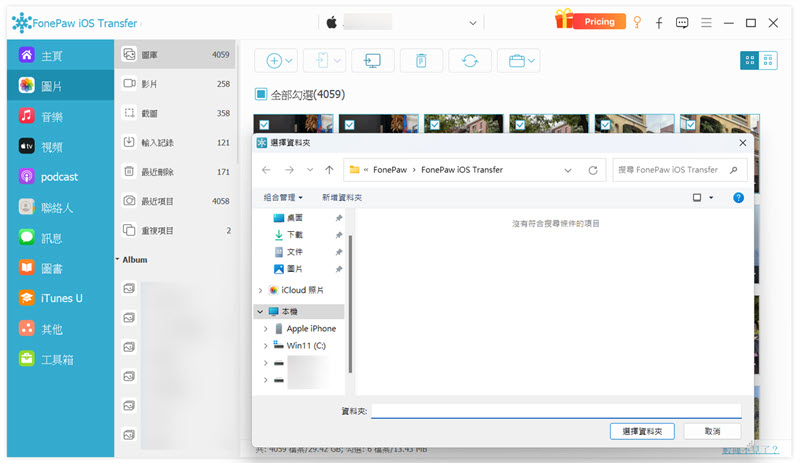Switch to small thumbnail grid view
Image resolution: width=800 pixels, height=463 pixels.
[768, 60]
